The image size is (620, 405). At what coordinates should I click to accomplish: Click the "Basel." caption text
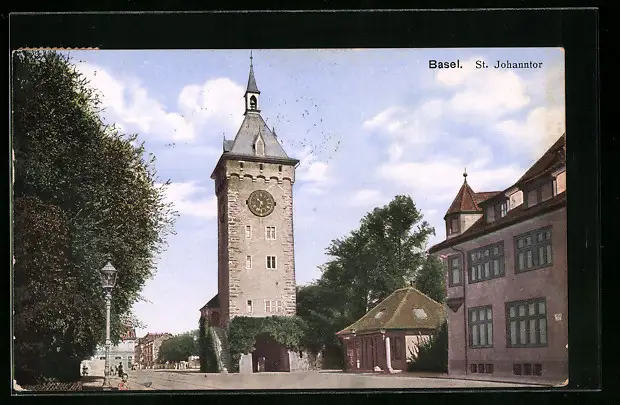coord(445,64)
